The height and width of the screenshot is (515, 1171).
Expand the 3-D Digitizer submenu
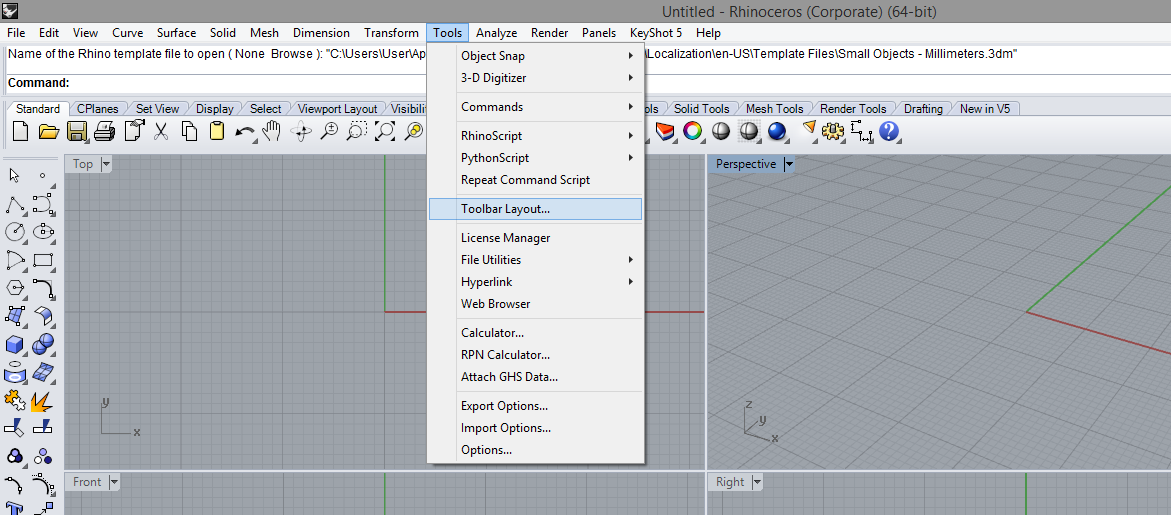click(535, 78)
